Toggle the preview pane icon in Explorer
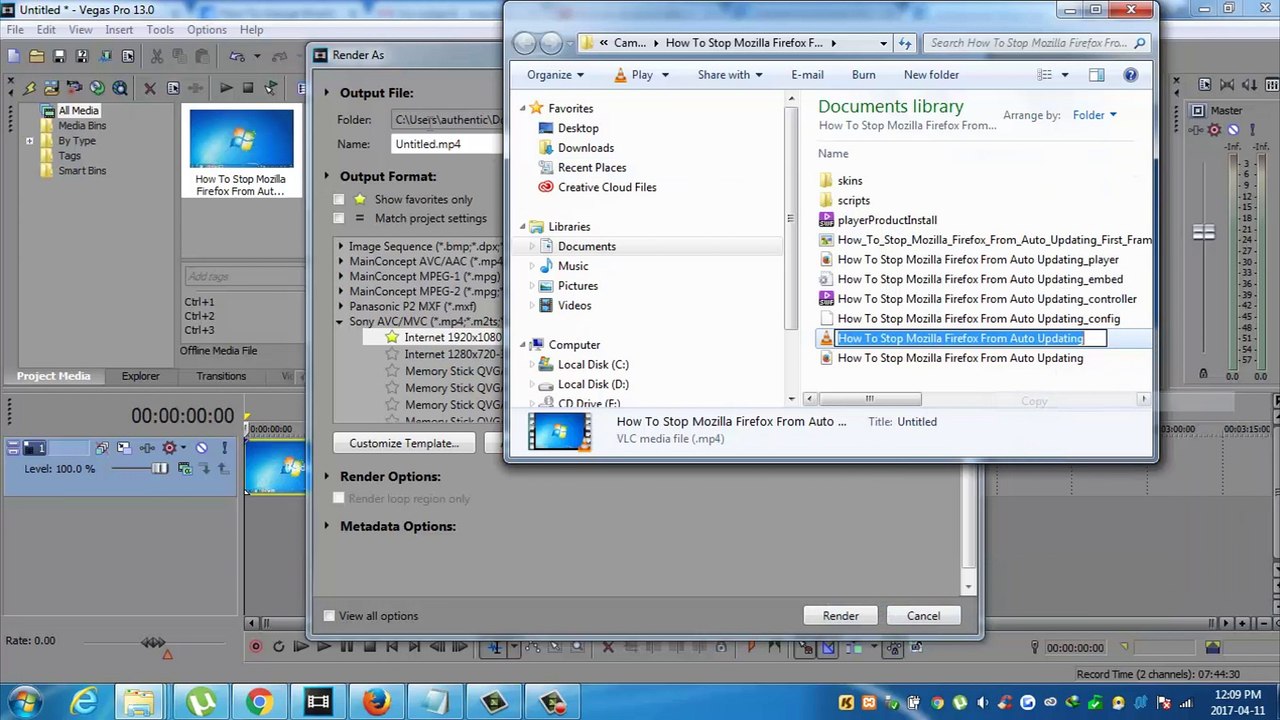Screen dimensions: 1280x720 pos(1096,75)
